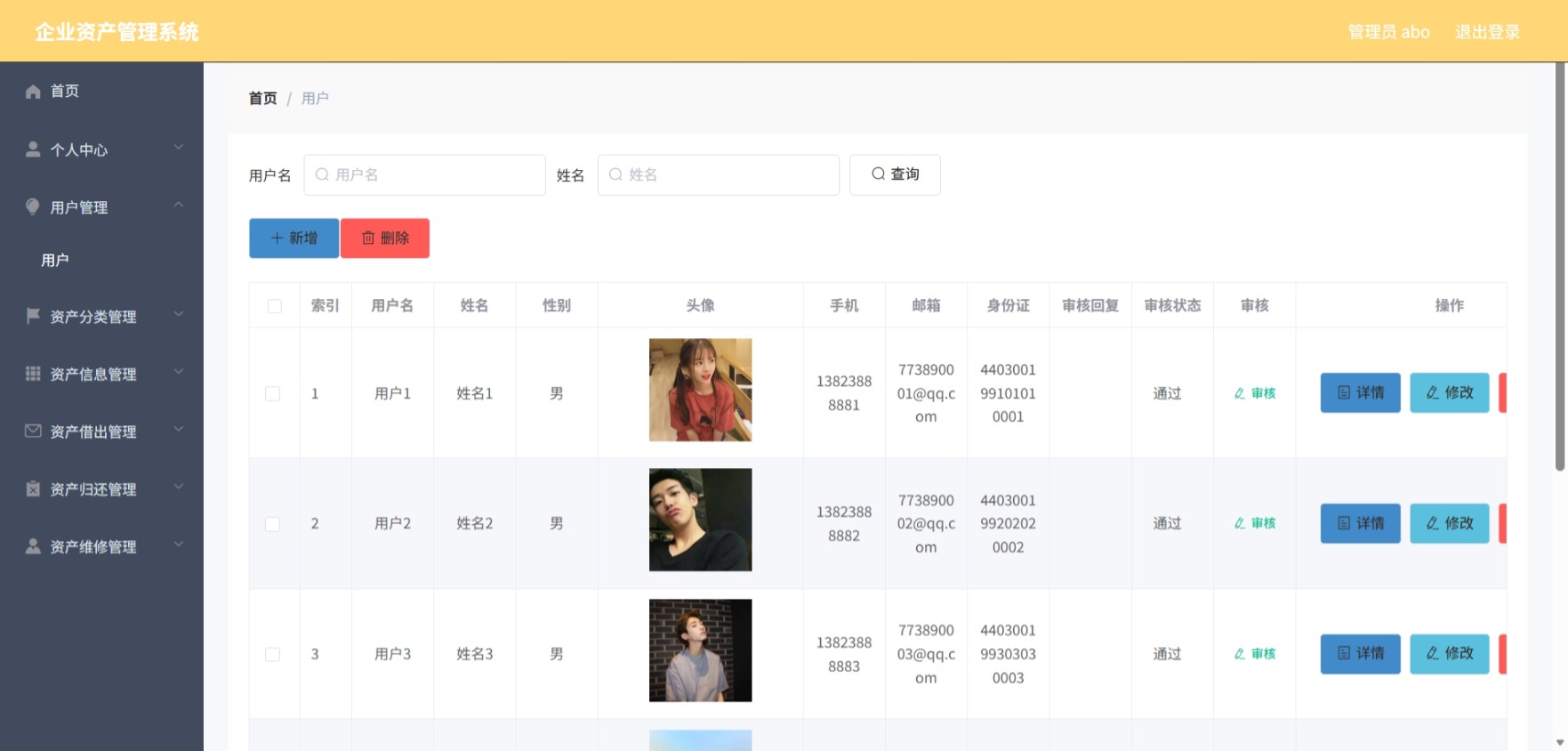Open 详情 for 用户1

[1361, 392]
